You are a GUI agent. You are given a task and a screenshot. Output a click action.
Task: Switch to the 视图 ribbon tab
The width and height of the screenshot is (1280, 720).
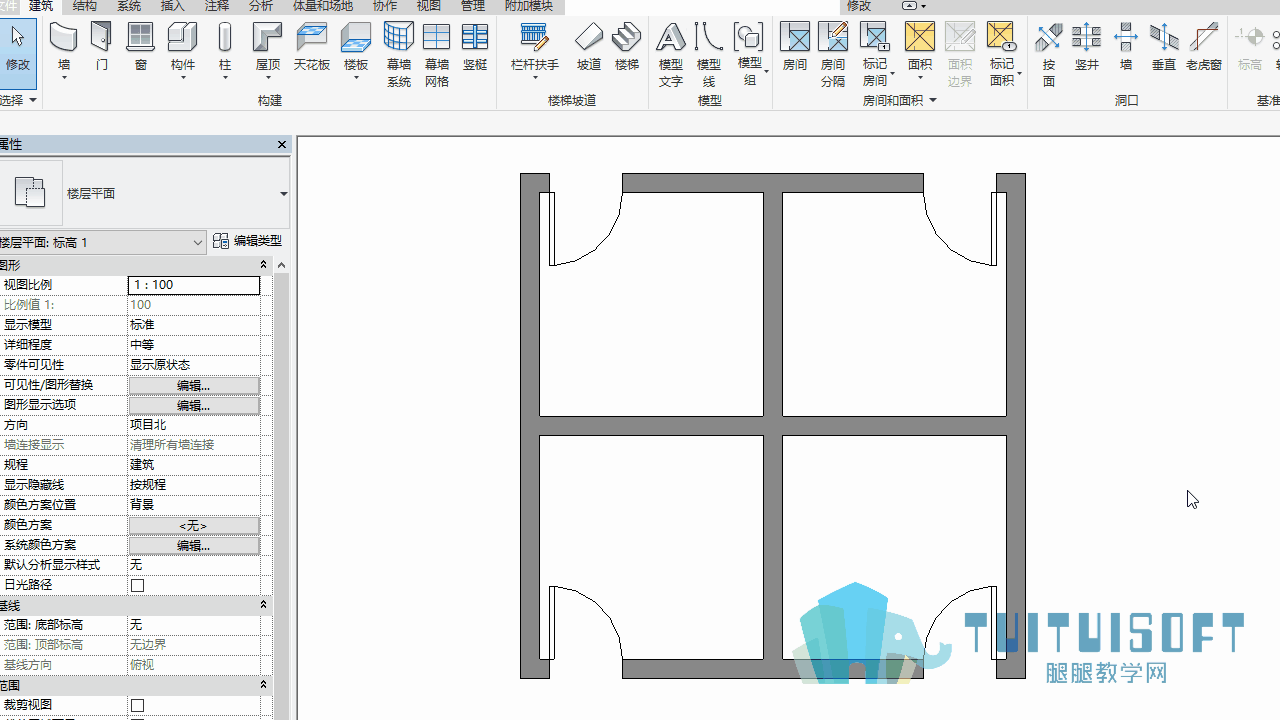[x=428, y=6]
